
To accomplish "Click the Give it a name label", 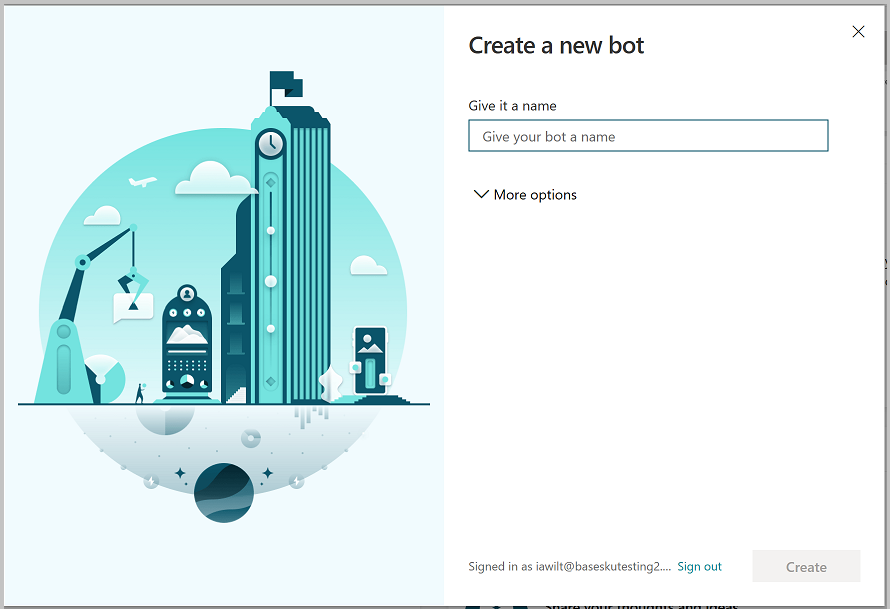I will pos(512,106).
